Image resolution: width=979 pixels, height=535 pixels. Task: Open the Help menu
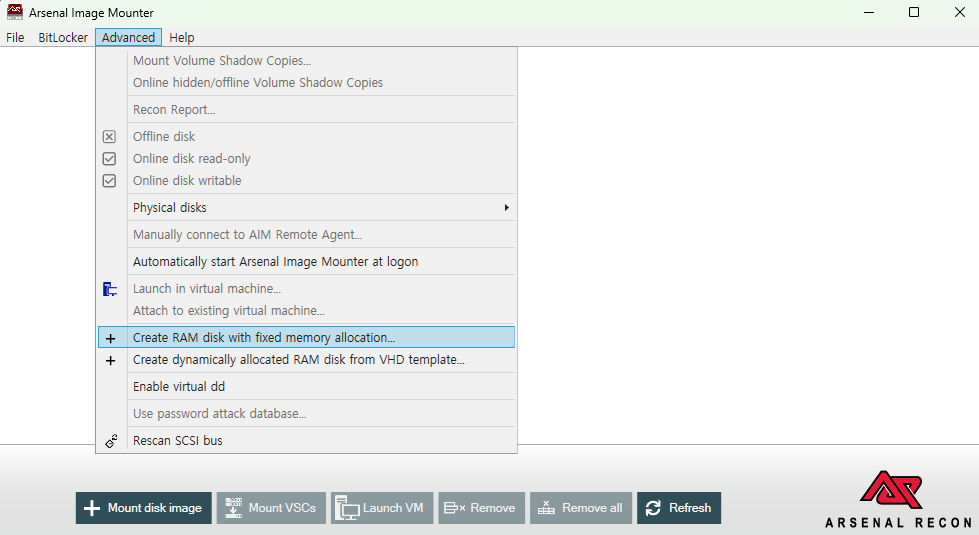[x=182, y=37]
